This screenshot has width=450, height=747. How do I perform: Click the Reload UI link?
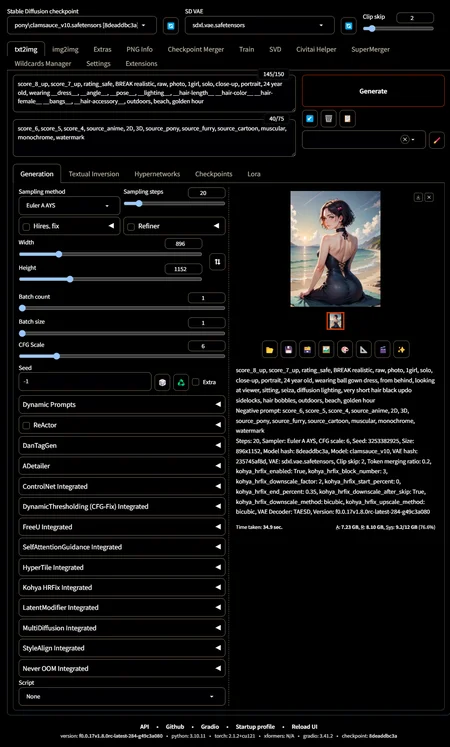pyautogui.click(x=304, y=727)
